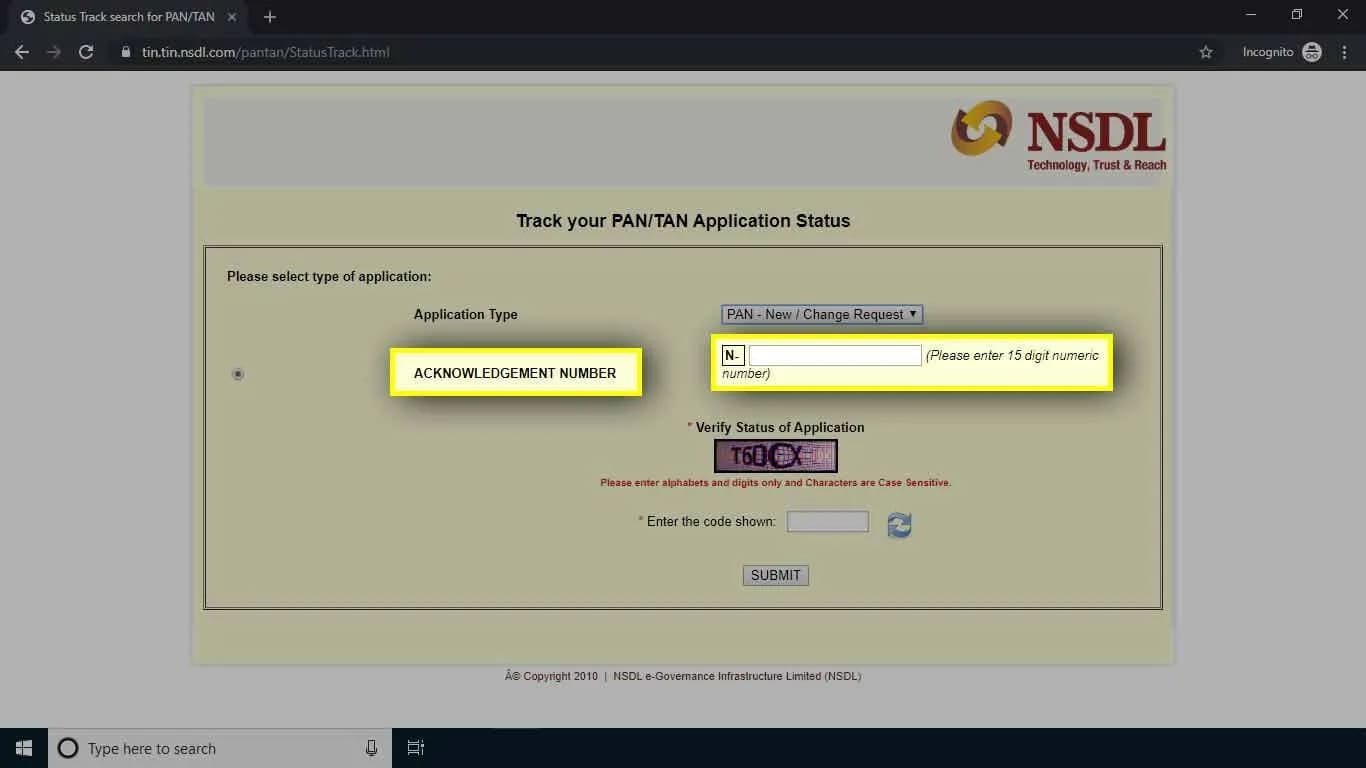The image size is (1366, 768).
Task: Click the acknowledgement number input field
Action: pos(835,355)
